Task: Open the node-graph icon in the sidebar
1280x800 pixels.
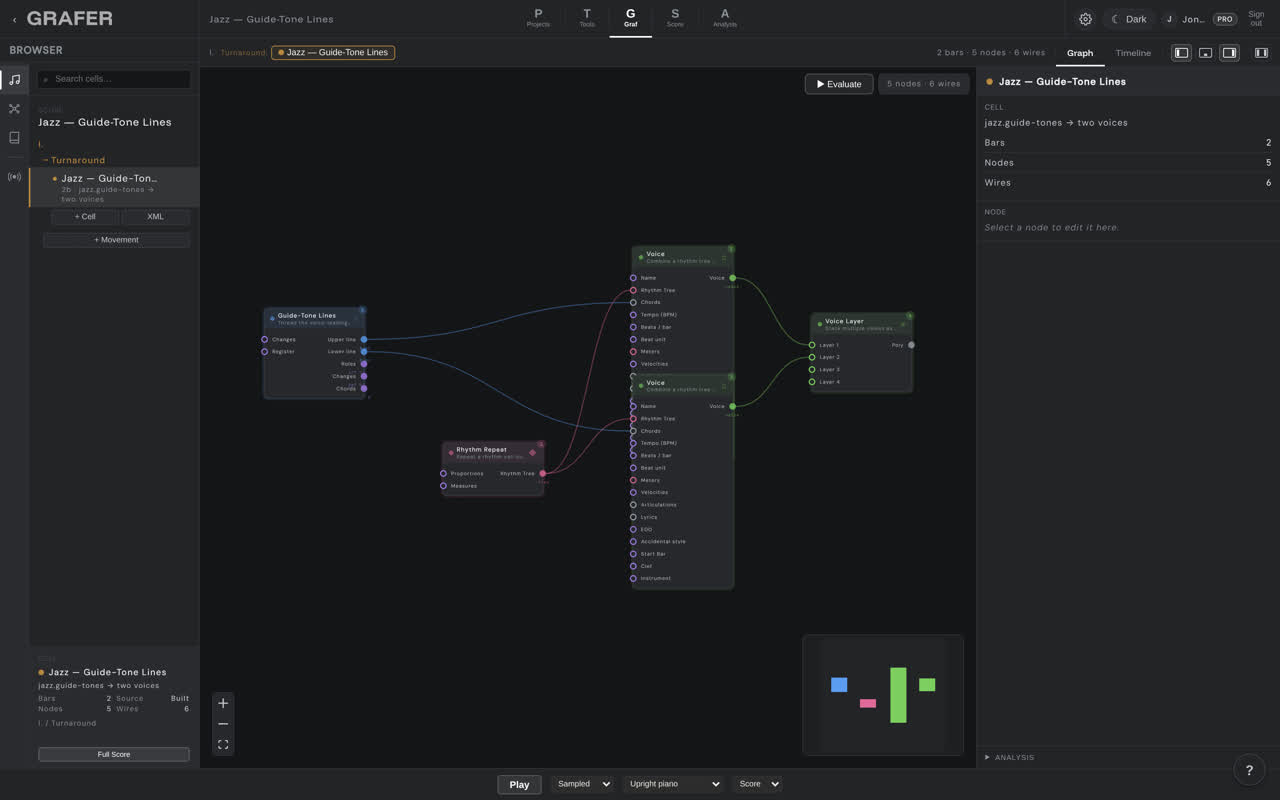Action: (x=14, y=109)
